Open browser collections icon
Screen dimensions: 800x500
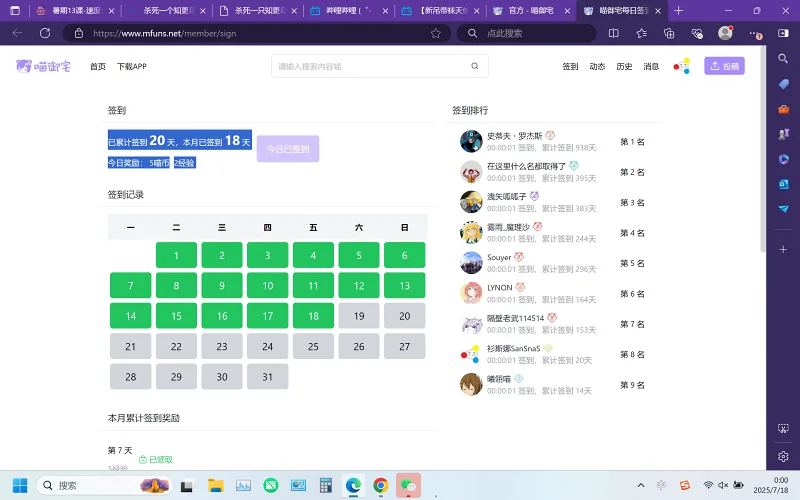pos(669,33)
